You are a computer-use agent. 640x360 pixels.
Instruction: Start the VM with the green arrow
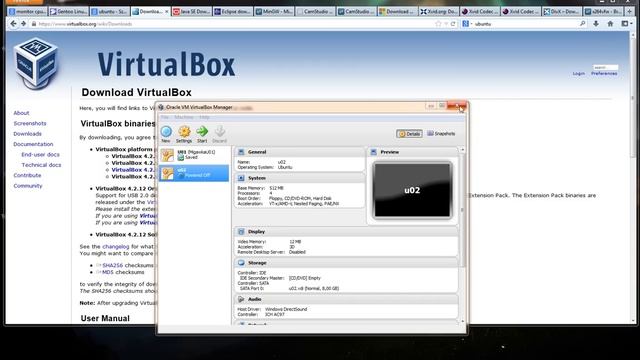tap(202, 131)
